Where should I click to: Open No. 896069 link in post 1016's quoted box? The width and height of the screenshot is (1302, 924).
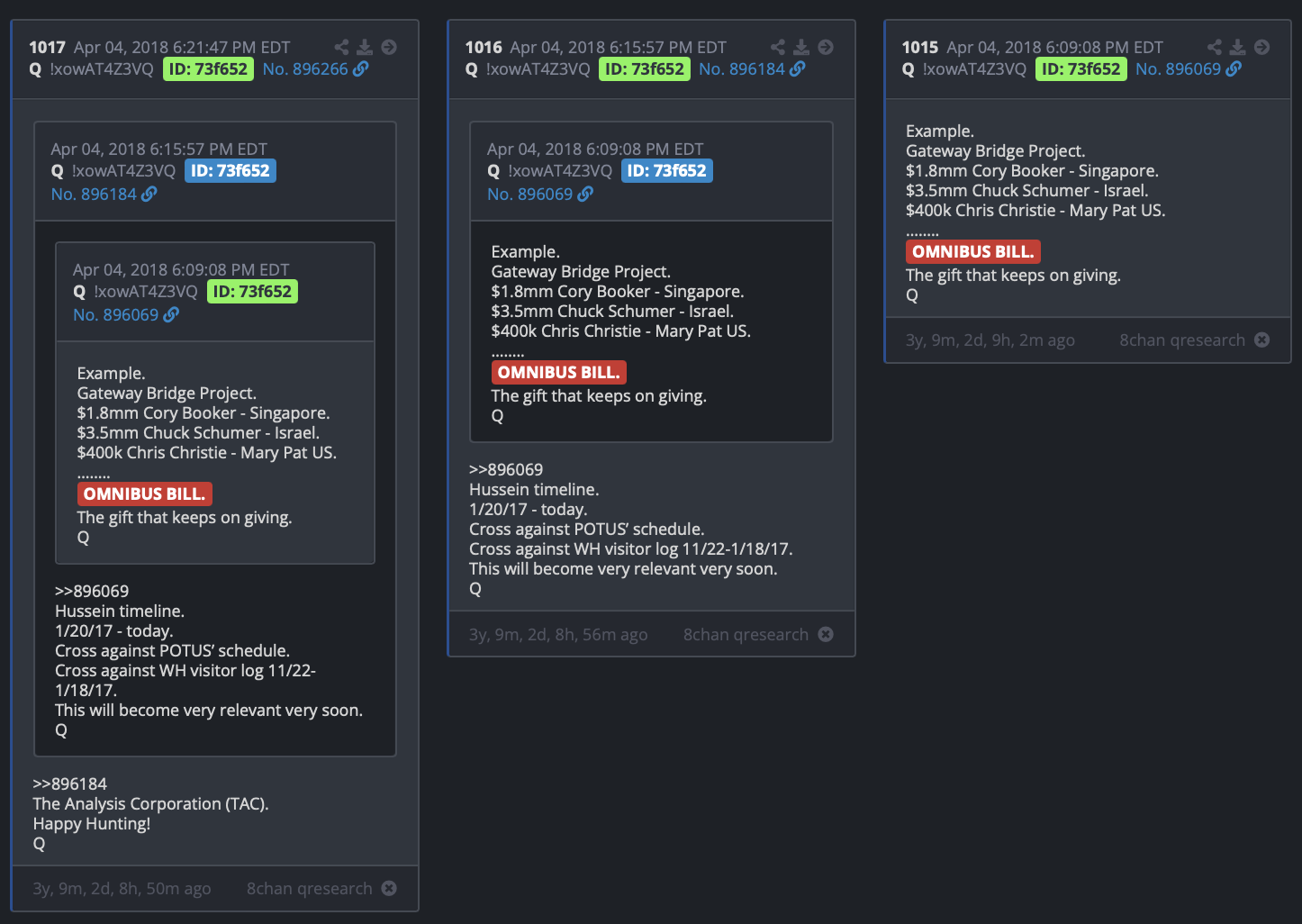tap(530, 194)
